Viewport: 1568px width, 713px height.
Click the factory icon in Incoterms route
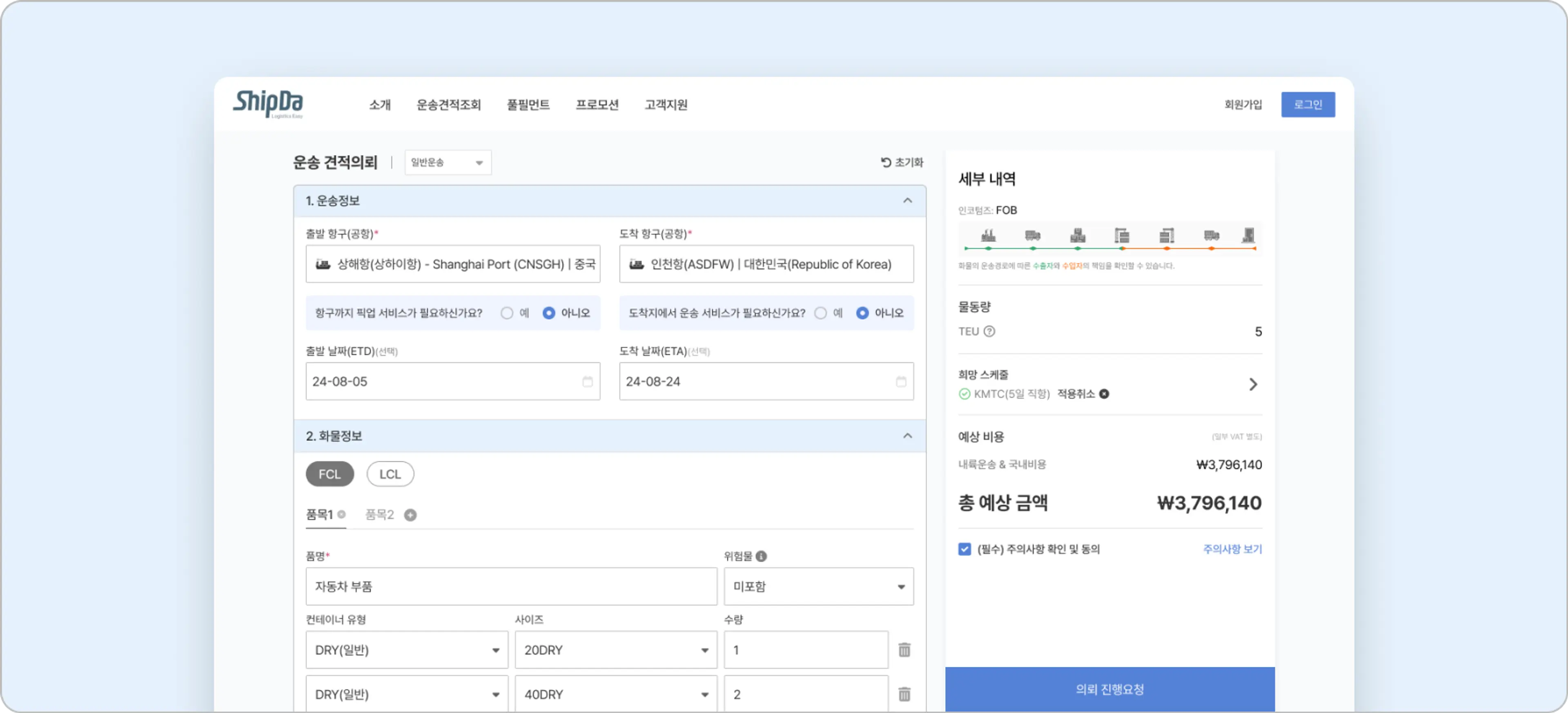point(989,235)
